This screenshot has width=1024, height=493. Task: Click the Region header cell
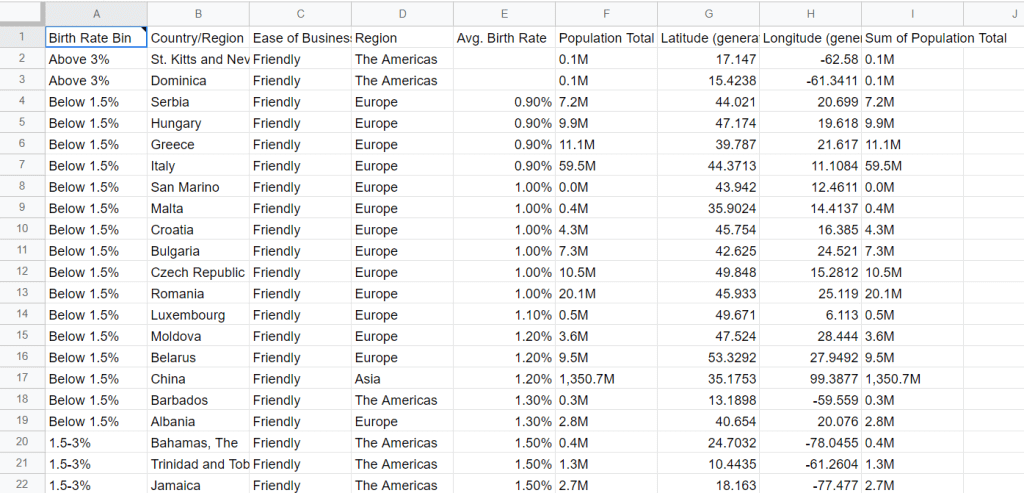click(x=402, y=38)
